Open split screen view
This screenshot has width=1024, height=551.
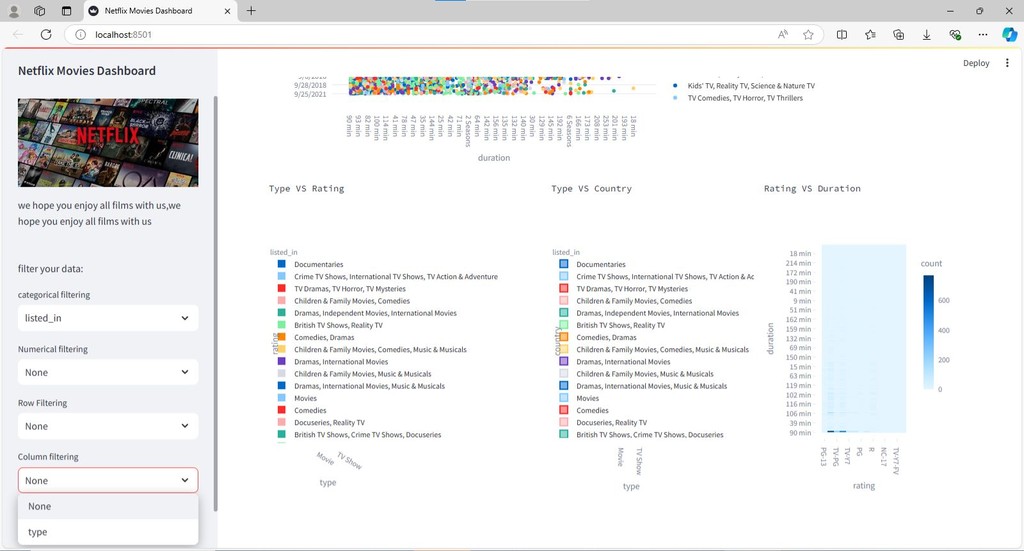click(x=842, y=35)
